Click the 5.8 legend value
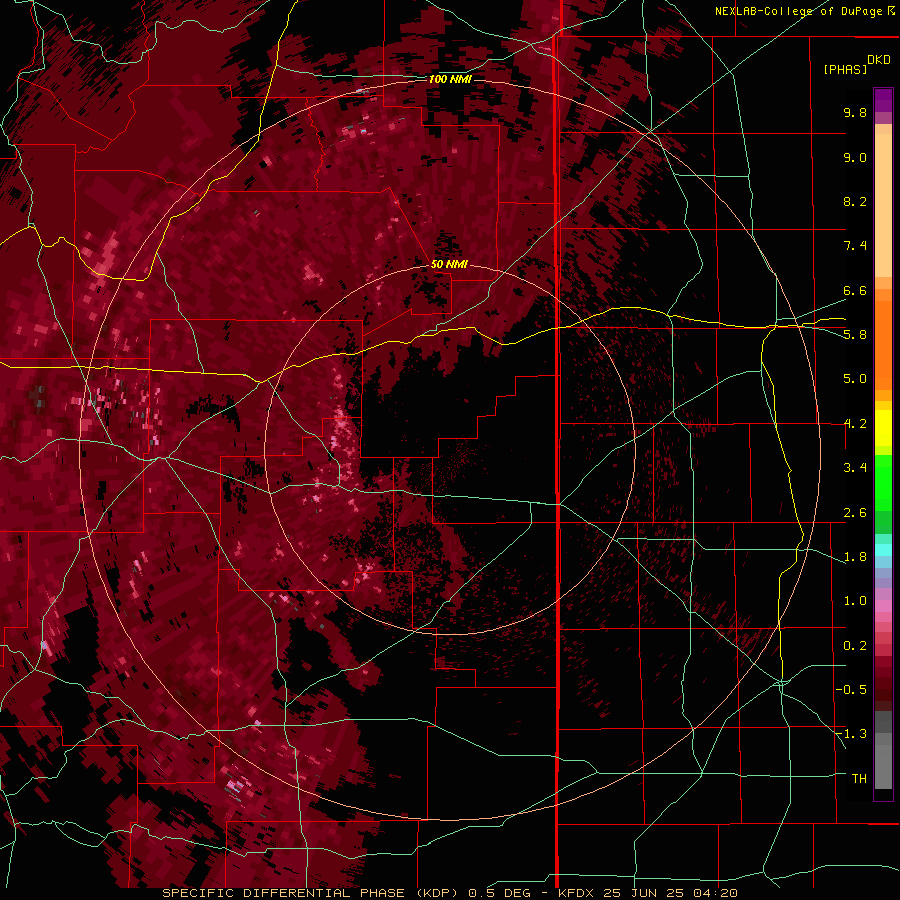The width and height of the screenshot is (900, 900). click(855, 335)
